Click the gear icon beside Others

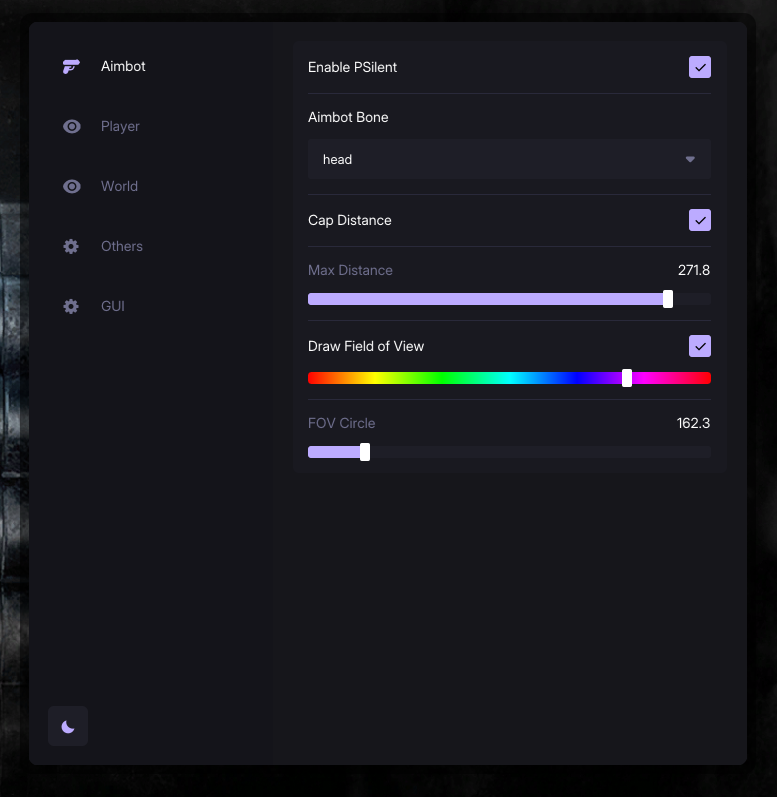point(71,247)
